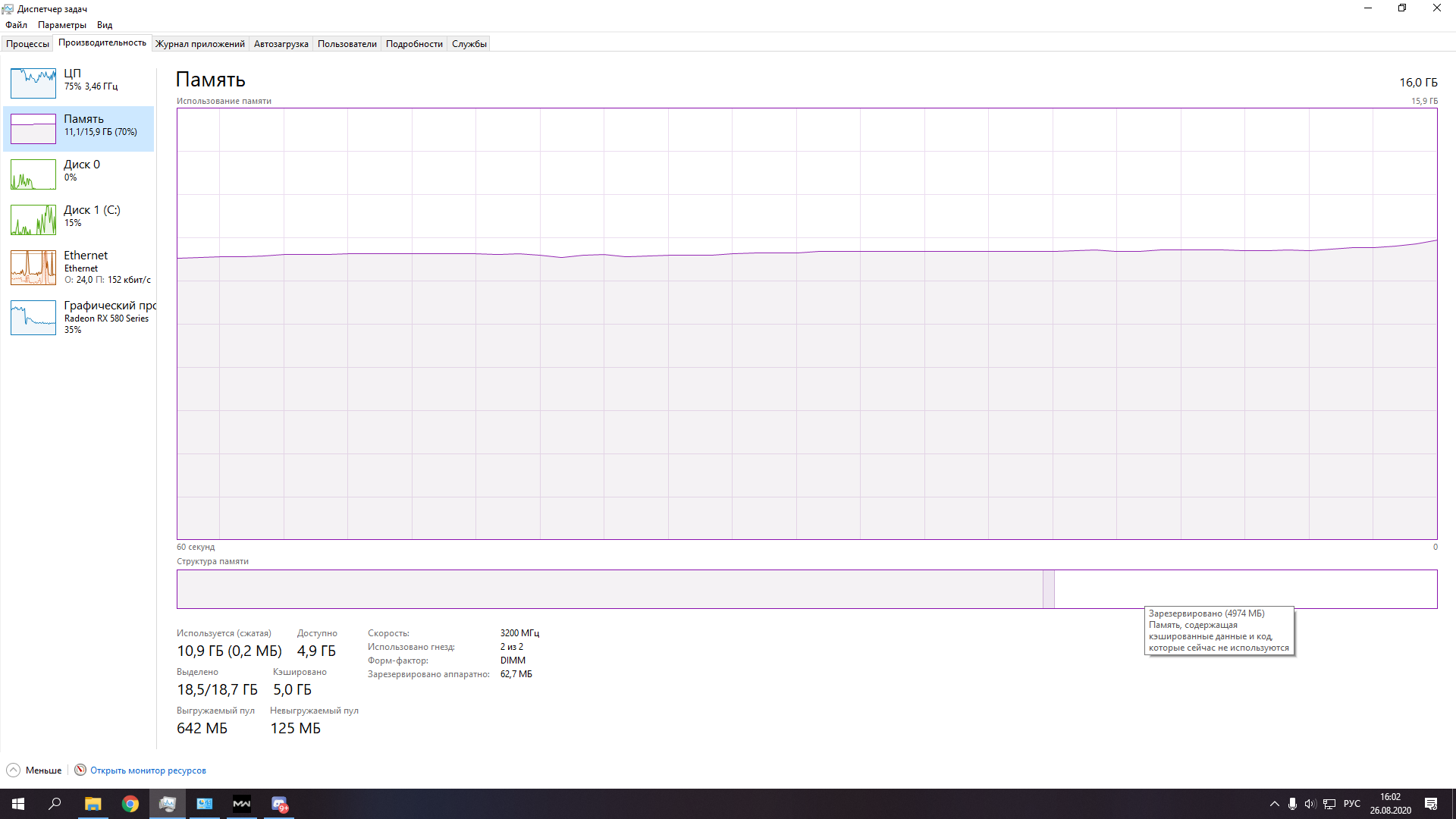Click the memory usage graph area

click(807, 324)
